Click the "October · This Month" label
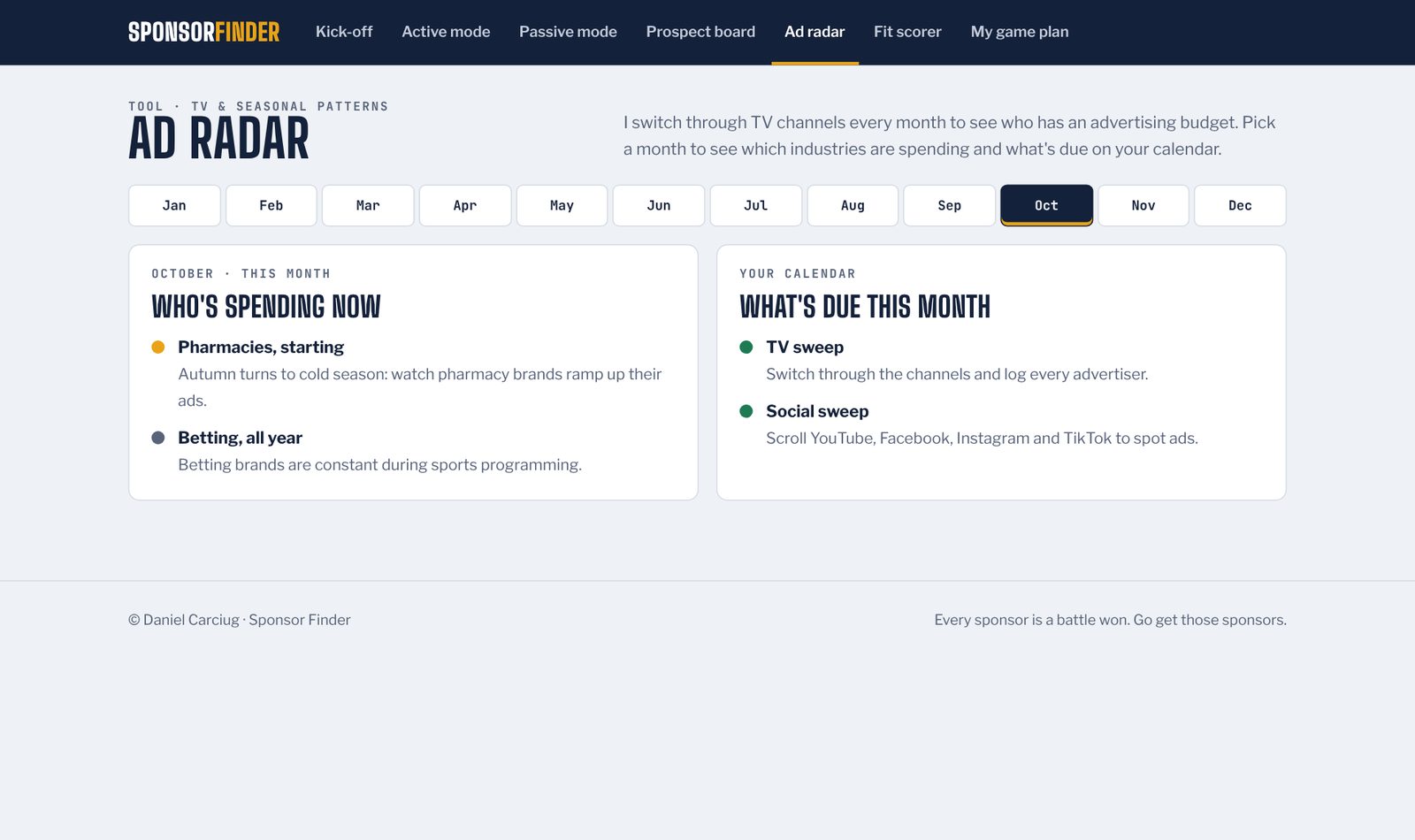 point(241,274)
